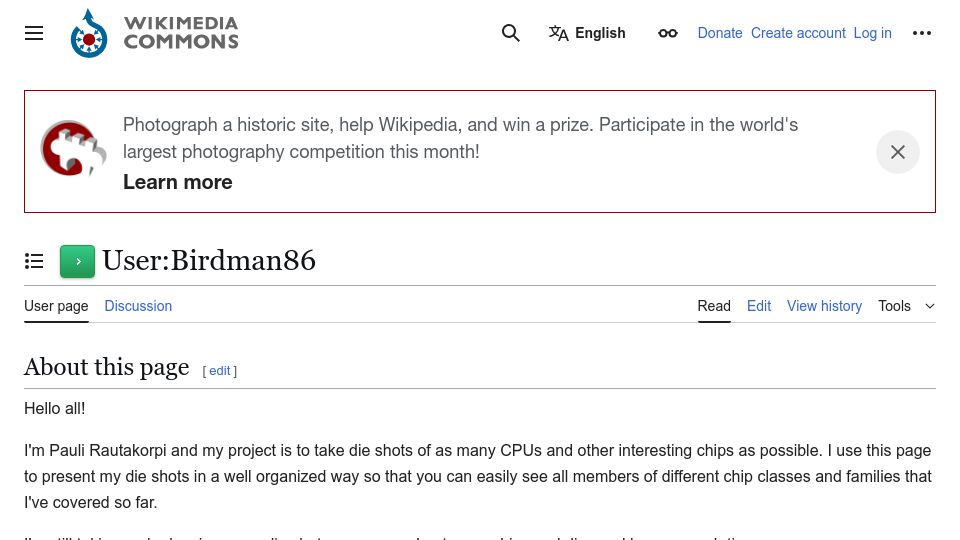Click the Wikimedia Commons logo
This screenshot has height=540, width=960.
point(89,33)
